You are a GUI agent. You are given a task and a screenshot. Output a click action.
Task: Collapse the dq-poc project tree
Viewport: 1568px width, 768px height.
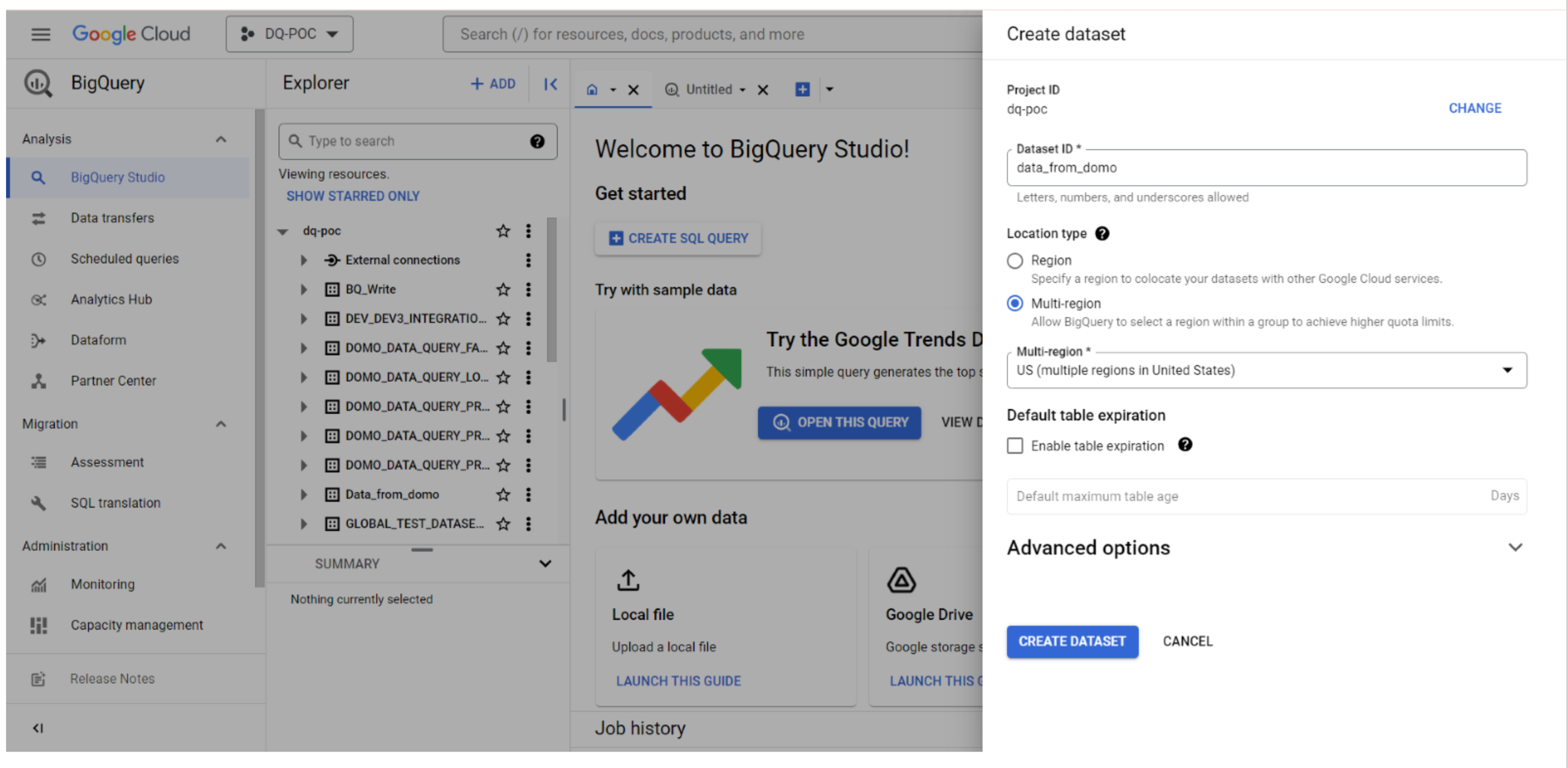283,231
